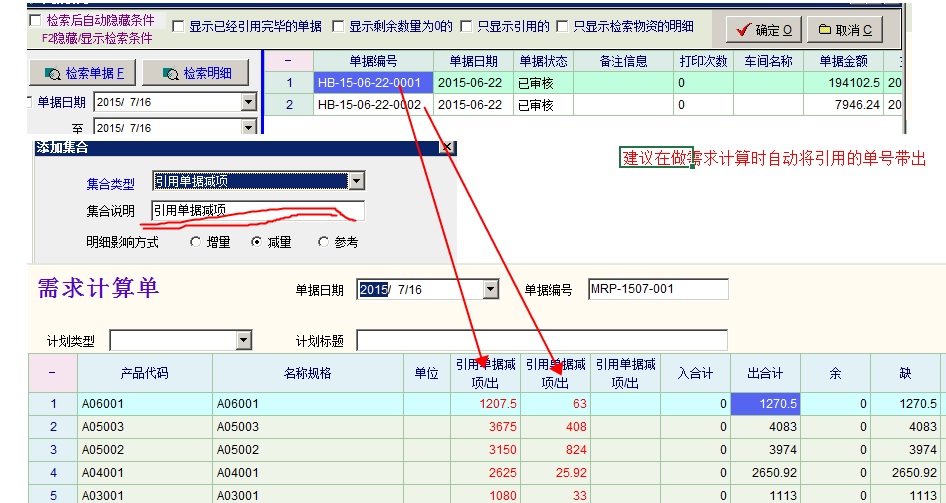The image size is (946, 503).
Task: Choose the 参考 radio option
Action: [323, 242]
